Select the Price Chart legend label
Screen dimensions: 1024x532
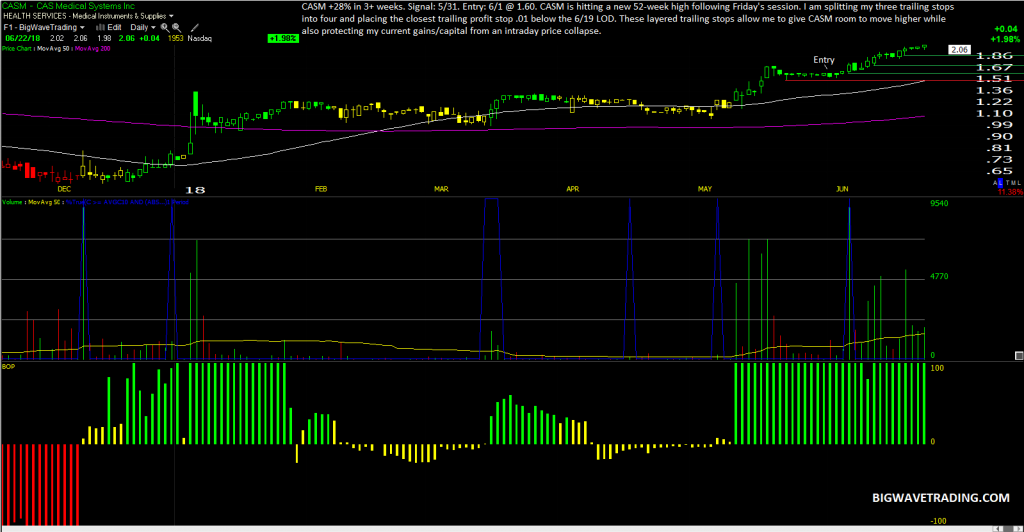16,48
